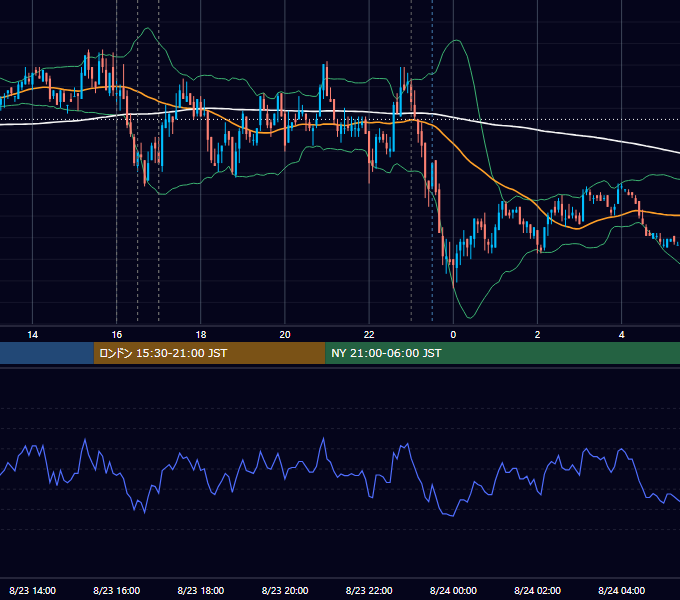The width and height of the screenshot is (680, 600).
Task: Click the blue session bar before London
Action: [x=47, y=353]
